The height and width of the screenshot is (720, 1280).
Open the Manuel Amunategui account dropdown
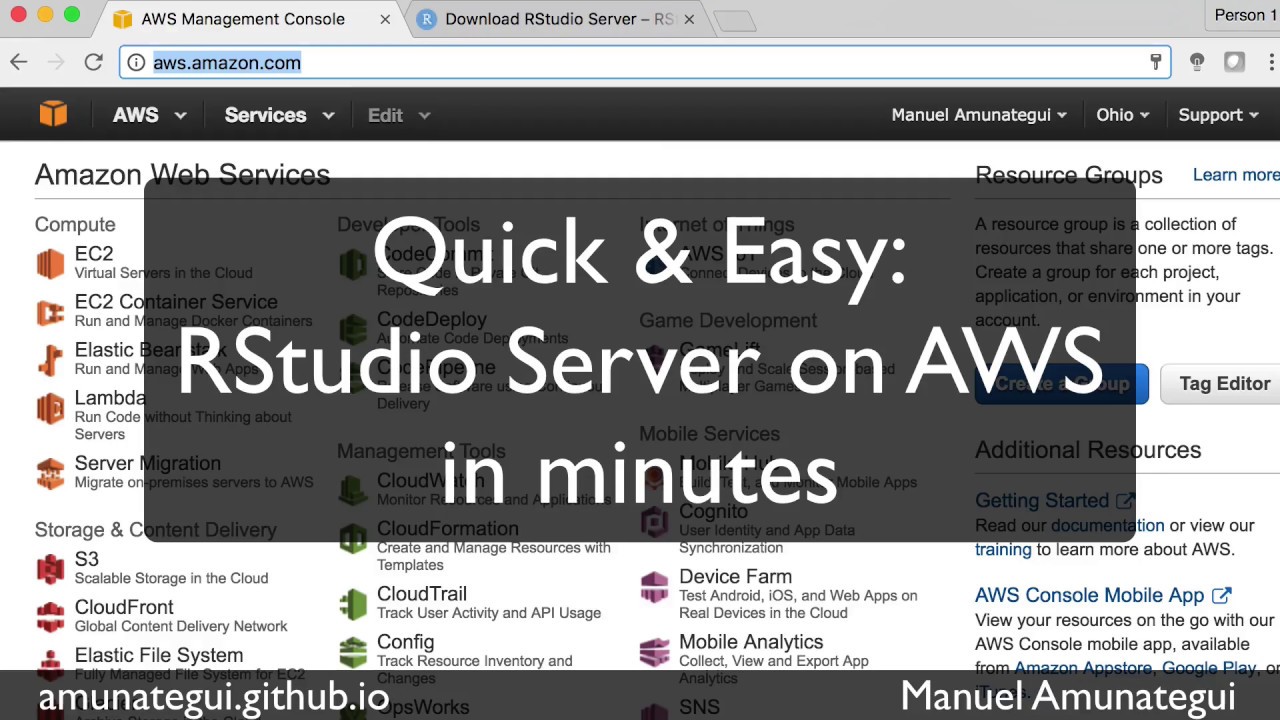(979, 115)
